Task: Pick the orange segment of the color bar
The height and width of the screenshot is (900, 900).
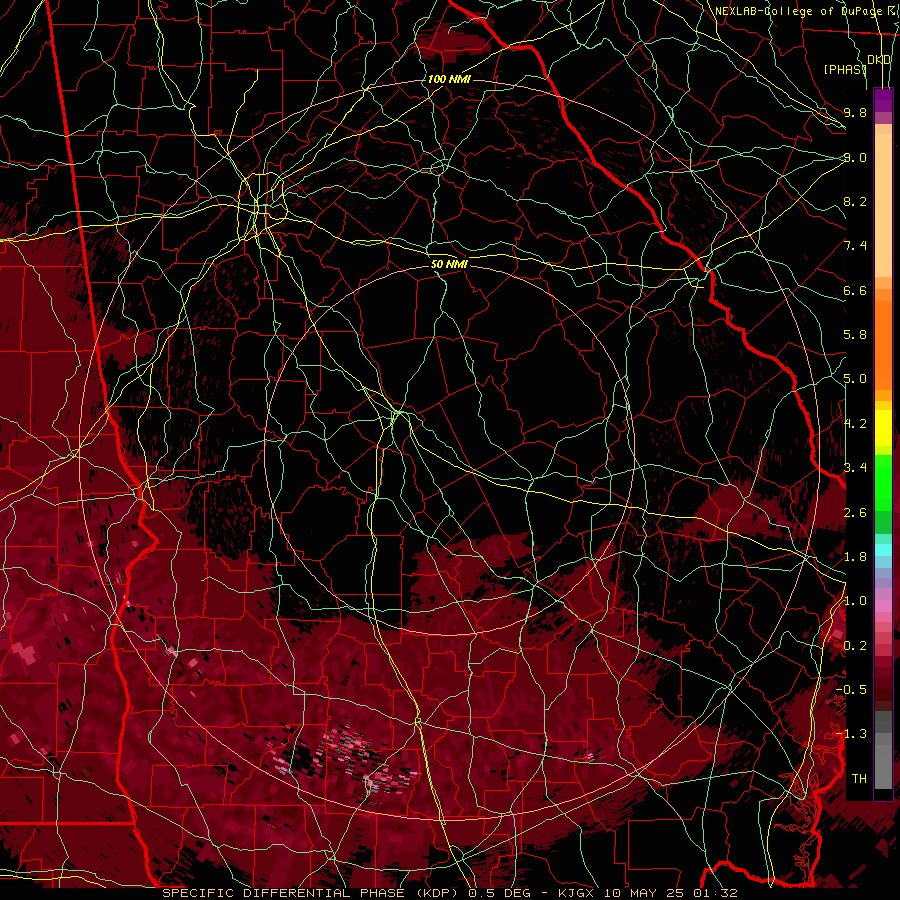Action: [883, 344]
